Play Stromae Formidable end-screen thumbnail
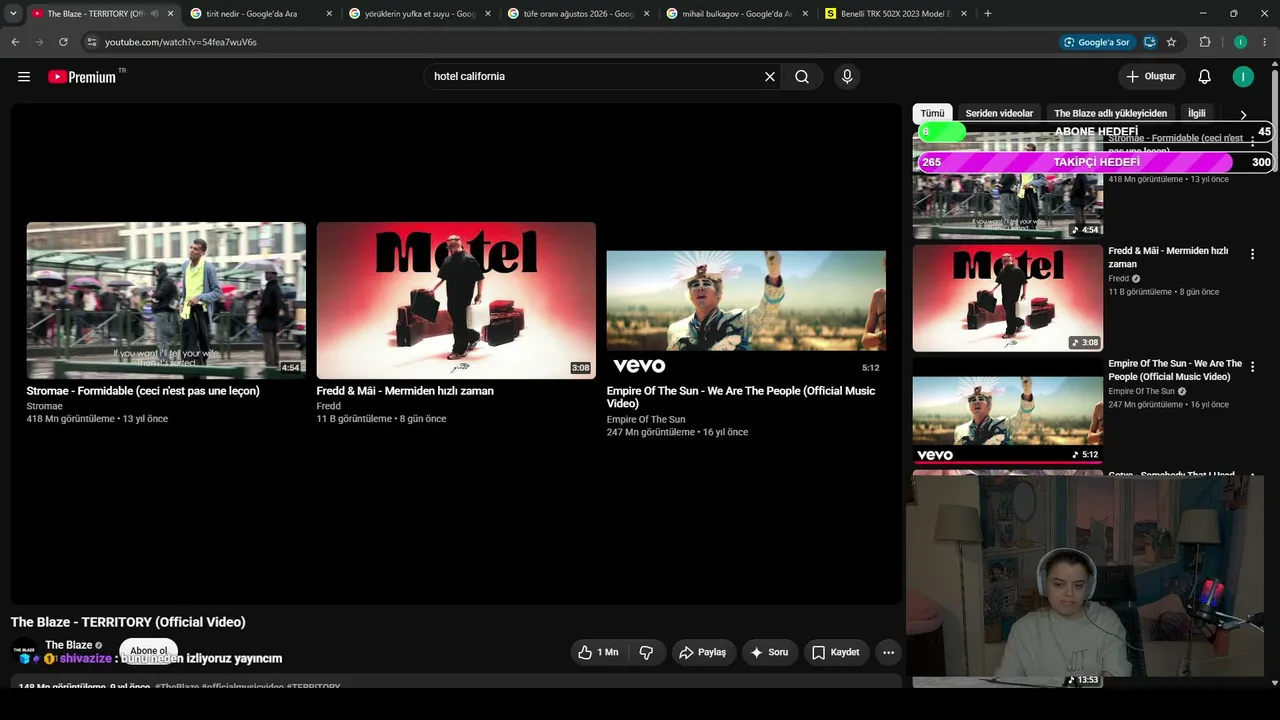 [x=166, y=300]
